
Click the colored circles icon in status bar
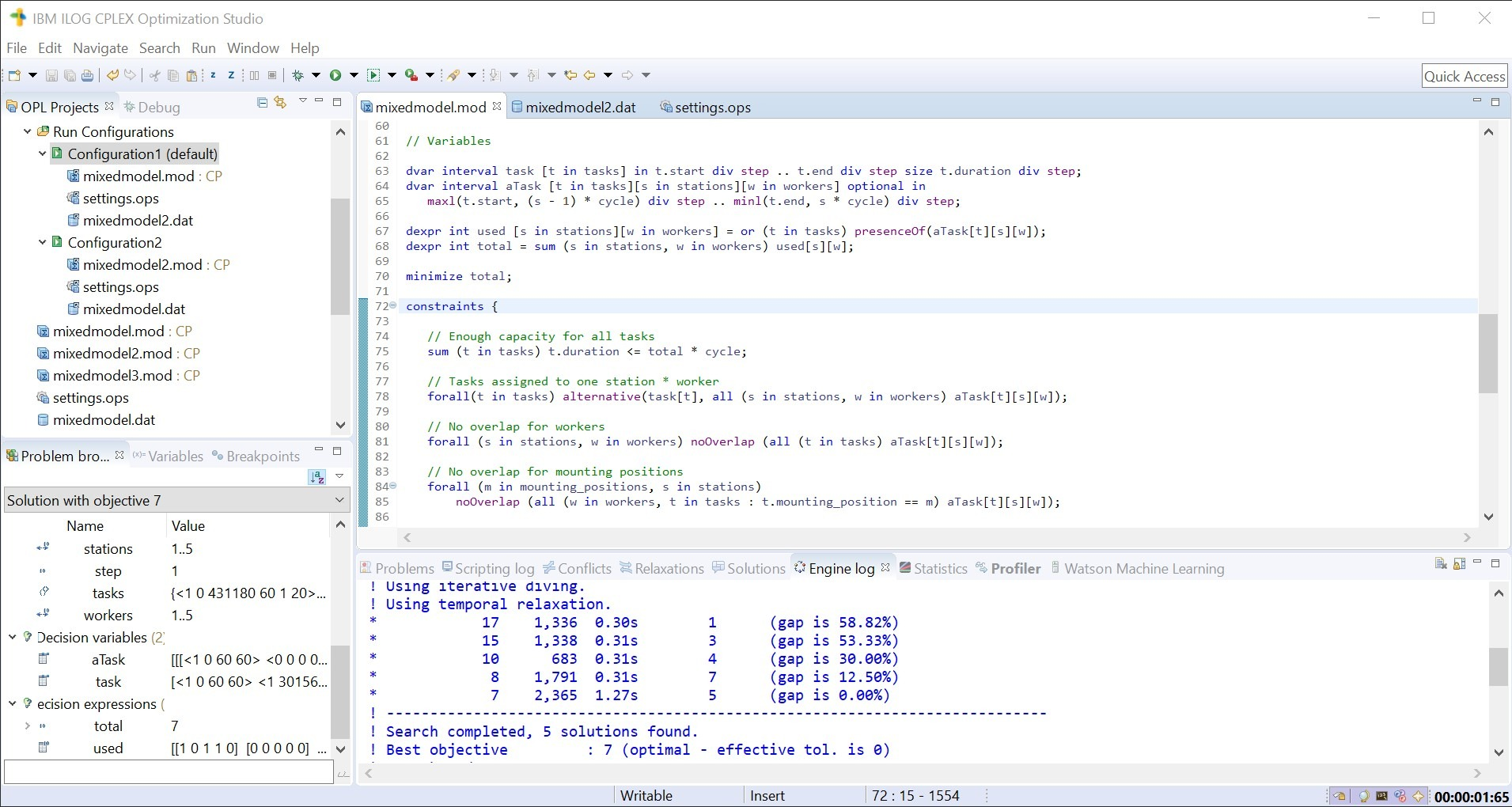click(x=1400, y=797)
